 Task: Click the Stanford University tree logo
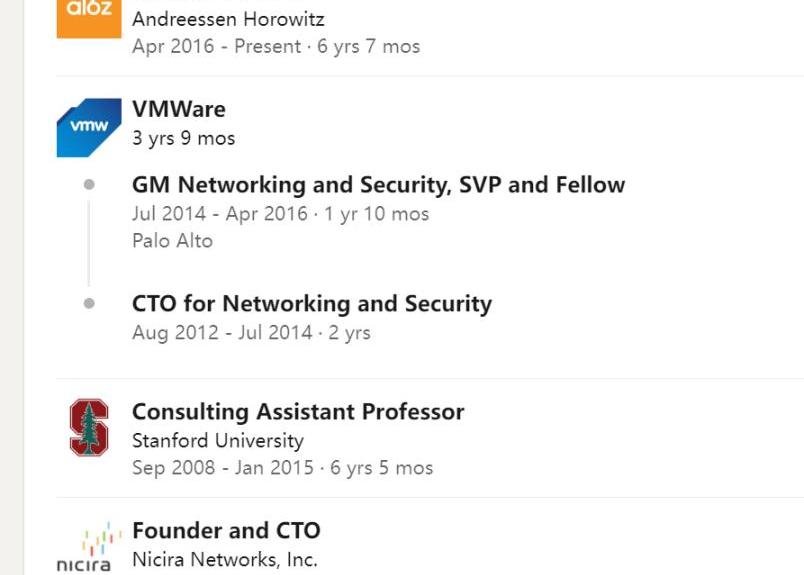(x=89, y=427)
